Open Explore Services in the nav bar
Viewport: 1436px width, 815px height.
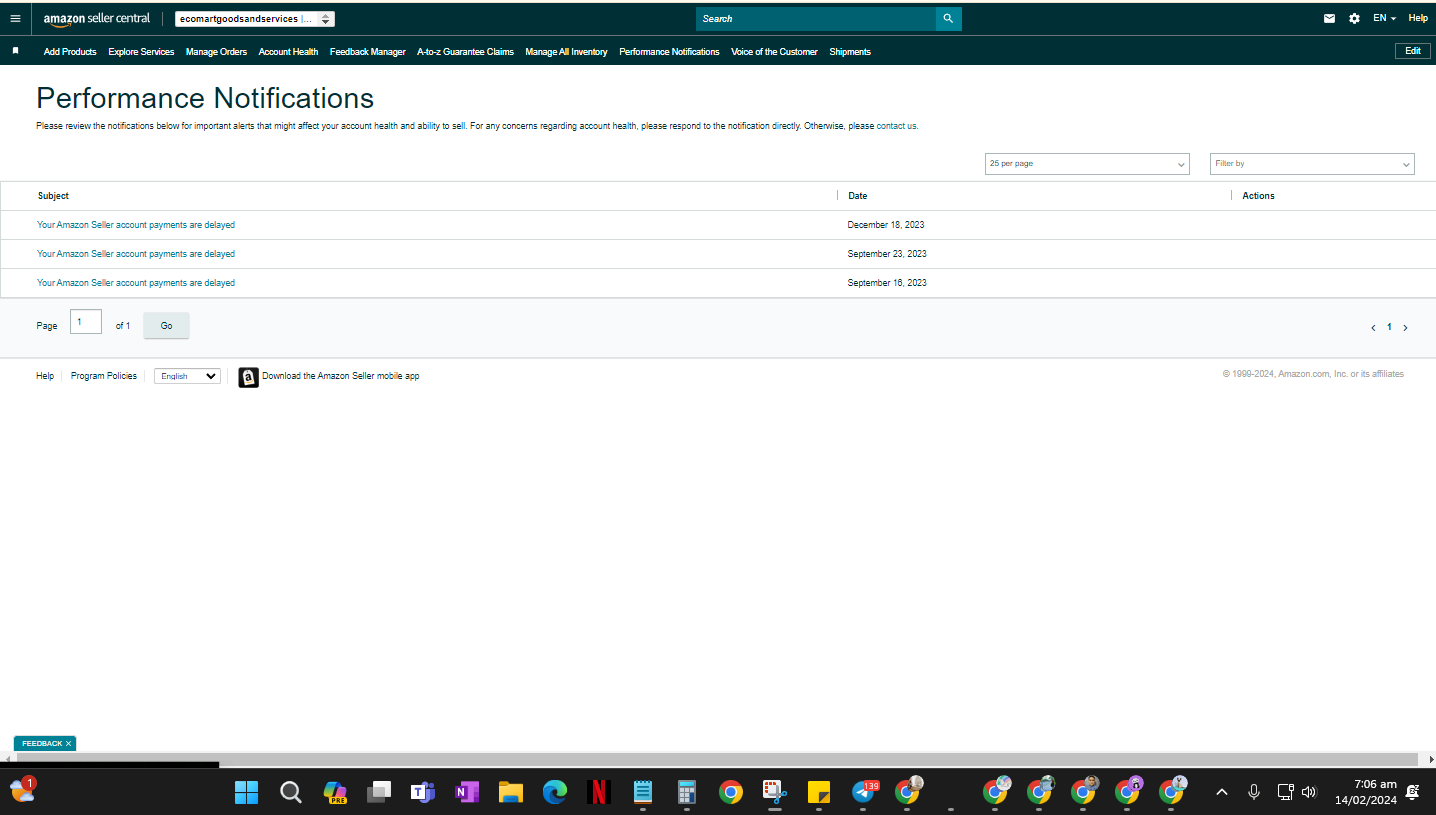click(x=141, y=52)
